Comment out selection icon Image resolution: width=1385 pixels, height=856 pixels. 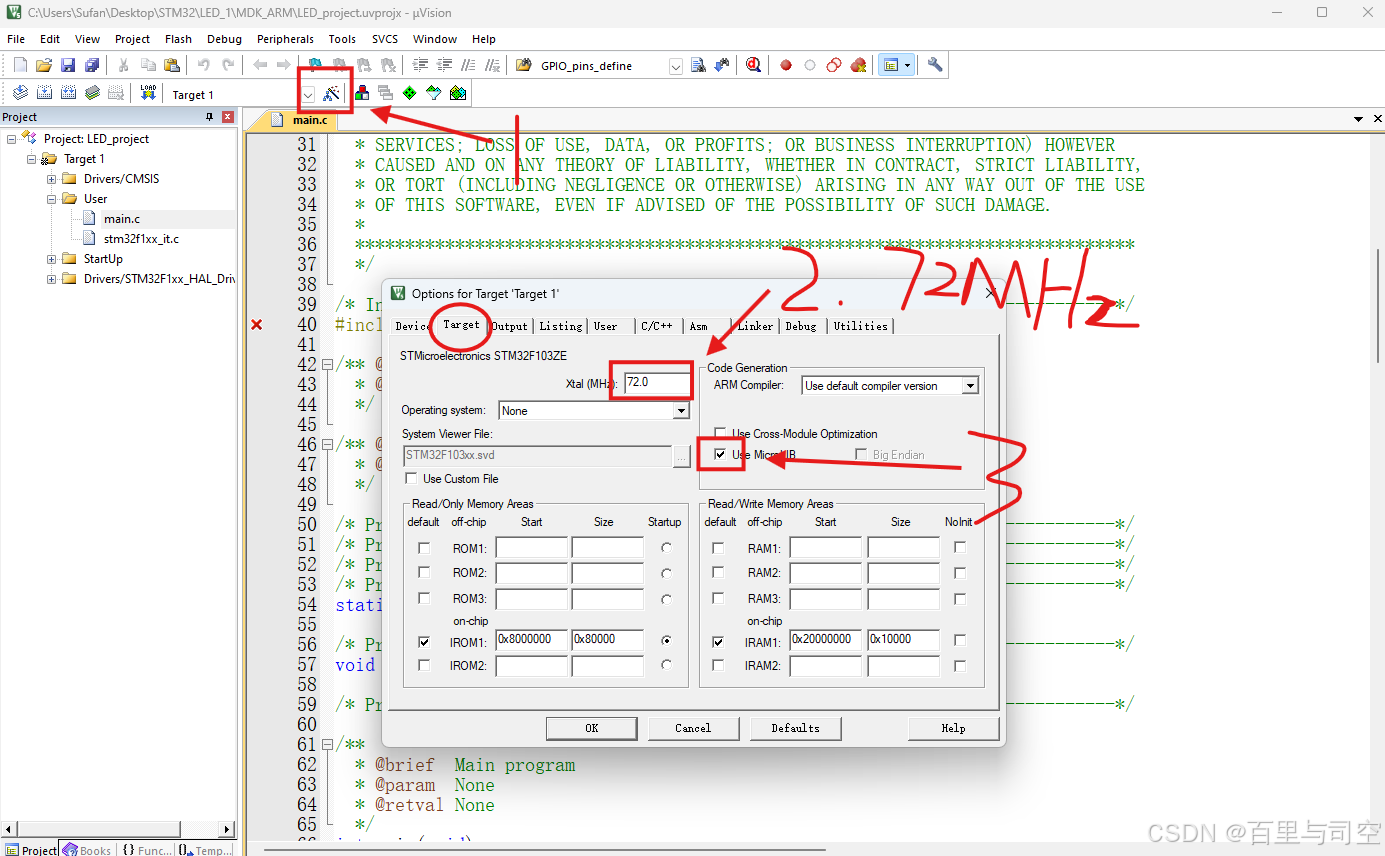[x=468, y=65]
